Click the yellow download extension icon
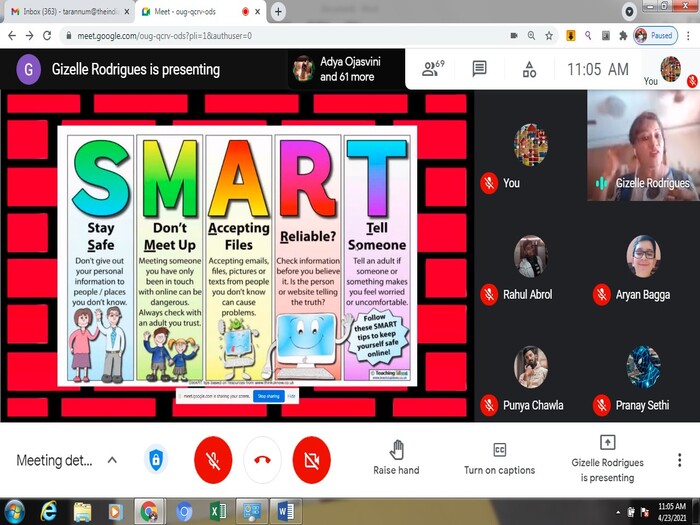The image size is (700, 525). tap(571, 36)
